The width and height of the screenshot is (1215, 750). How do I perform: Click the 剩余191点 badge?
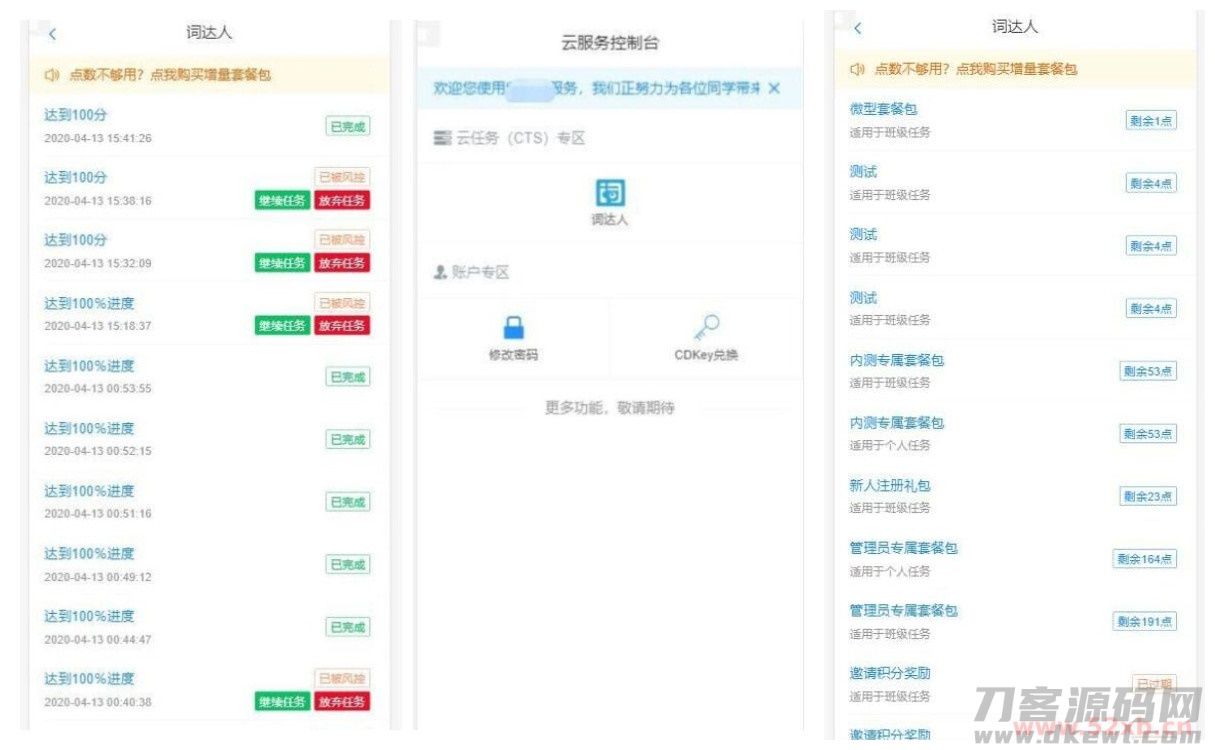[x=1144, y=622]
